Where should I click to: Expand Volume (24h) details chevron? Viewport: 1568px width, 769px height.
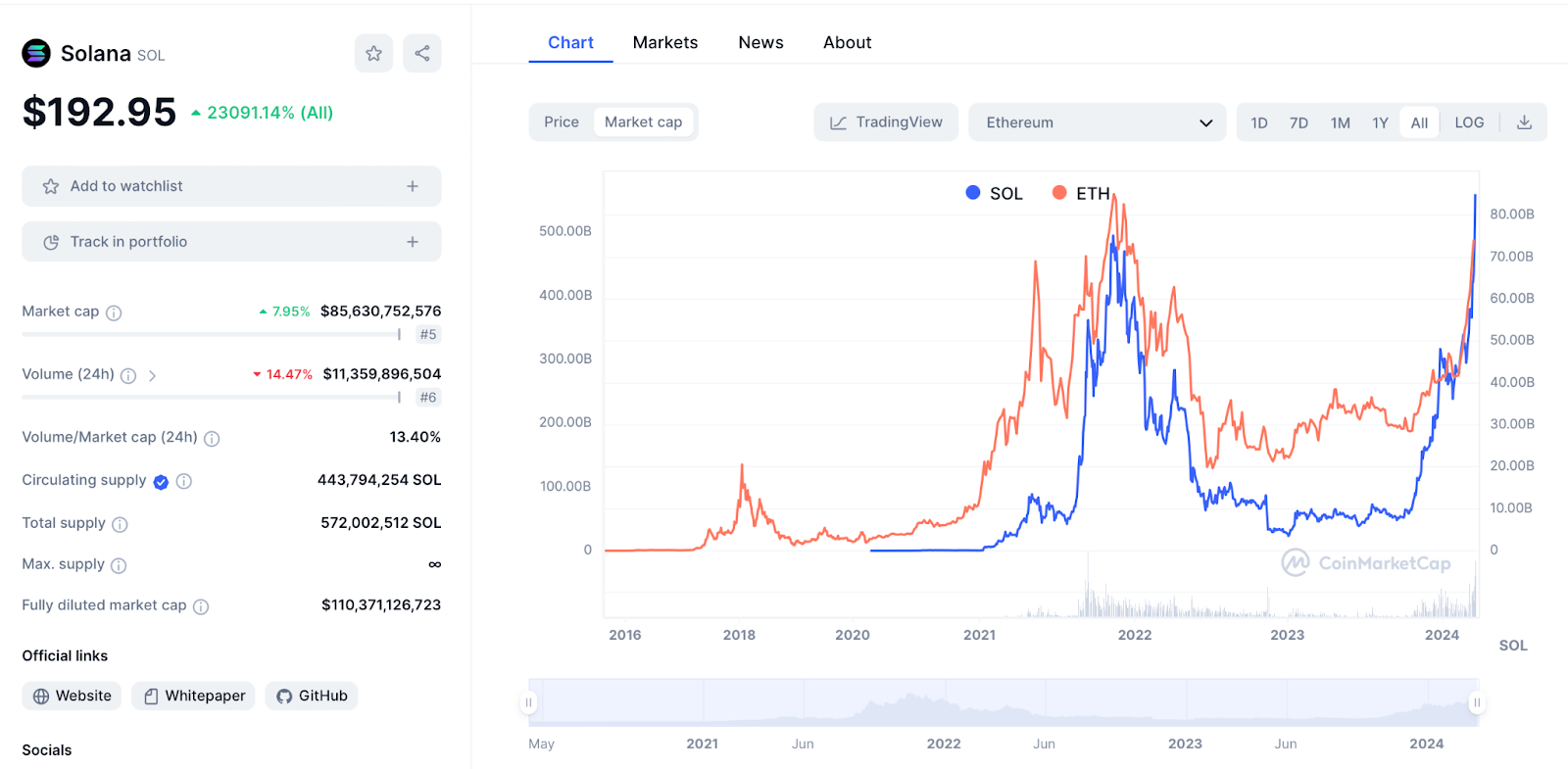coord(153,375)
